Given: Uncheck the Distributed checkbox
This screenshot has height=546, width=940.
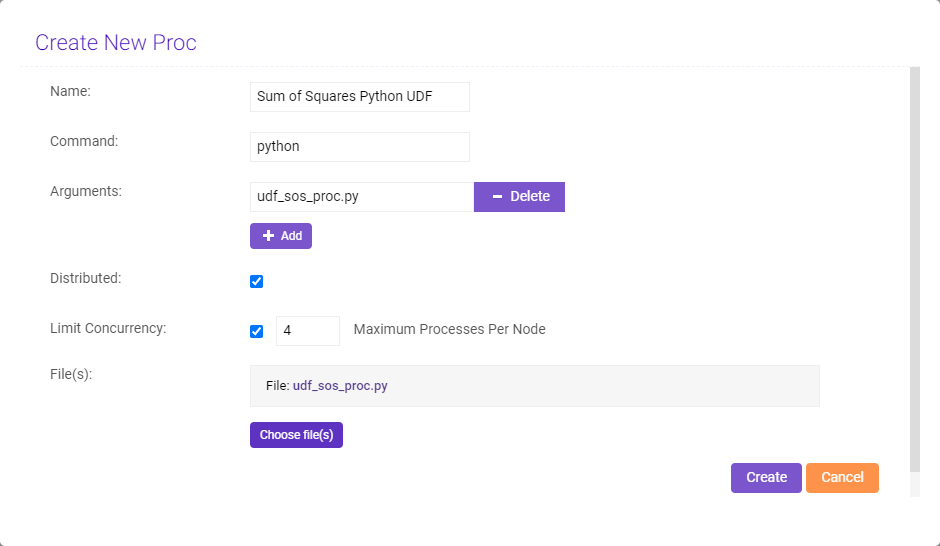Looking at the screenshot, I should (x=257, y=281).
